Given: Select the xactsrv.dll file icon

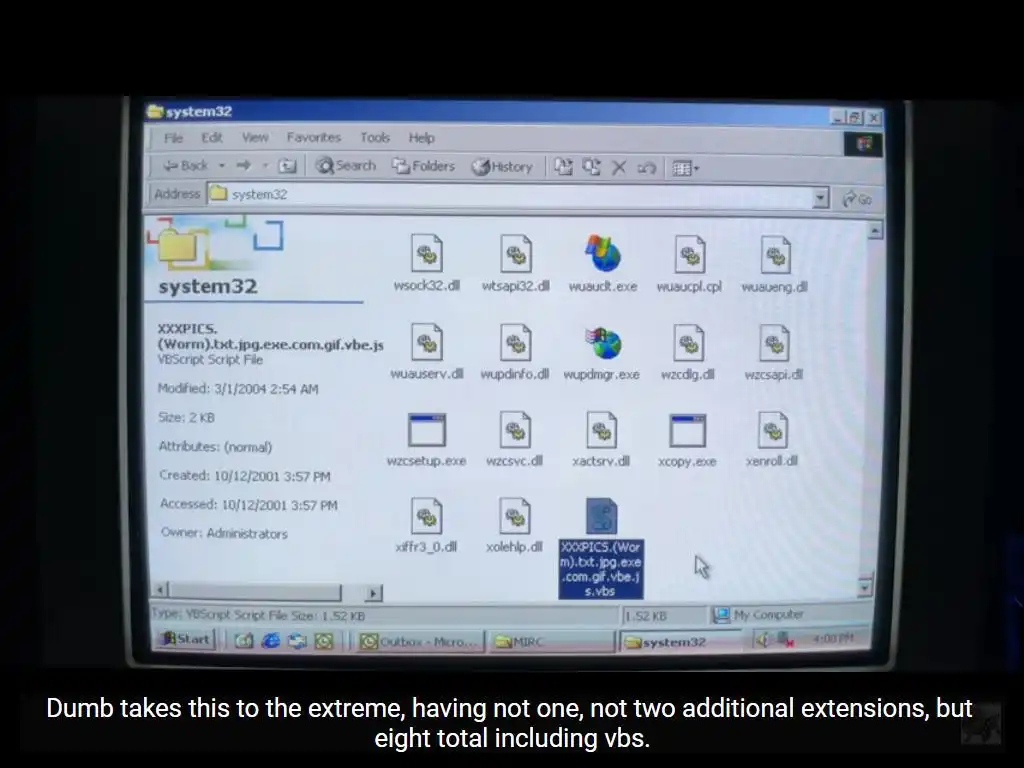Looking at the screenshot, I should tap(601, 429).
